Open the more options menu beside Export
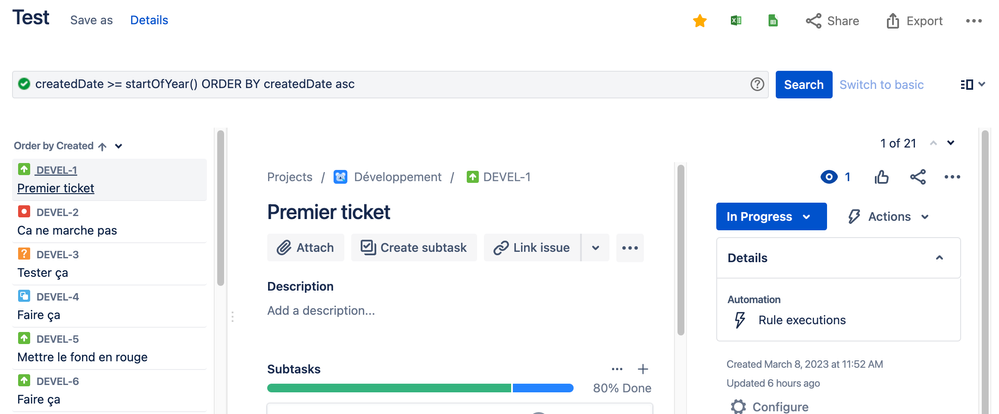The width and height of the screenshot is (999, 414). point(974,21)
